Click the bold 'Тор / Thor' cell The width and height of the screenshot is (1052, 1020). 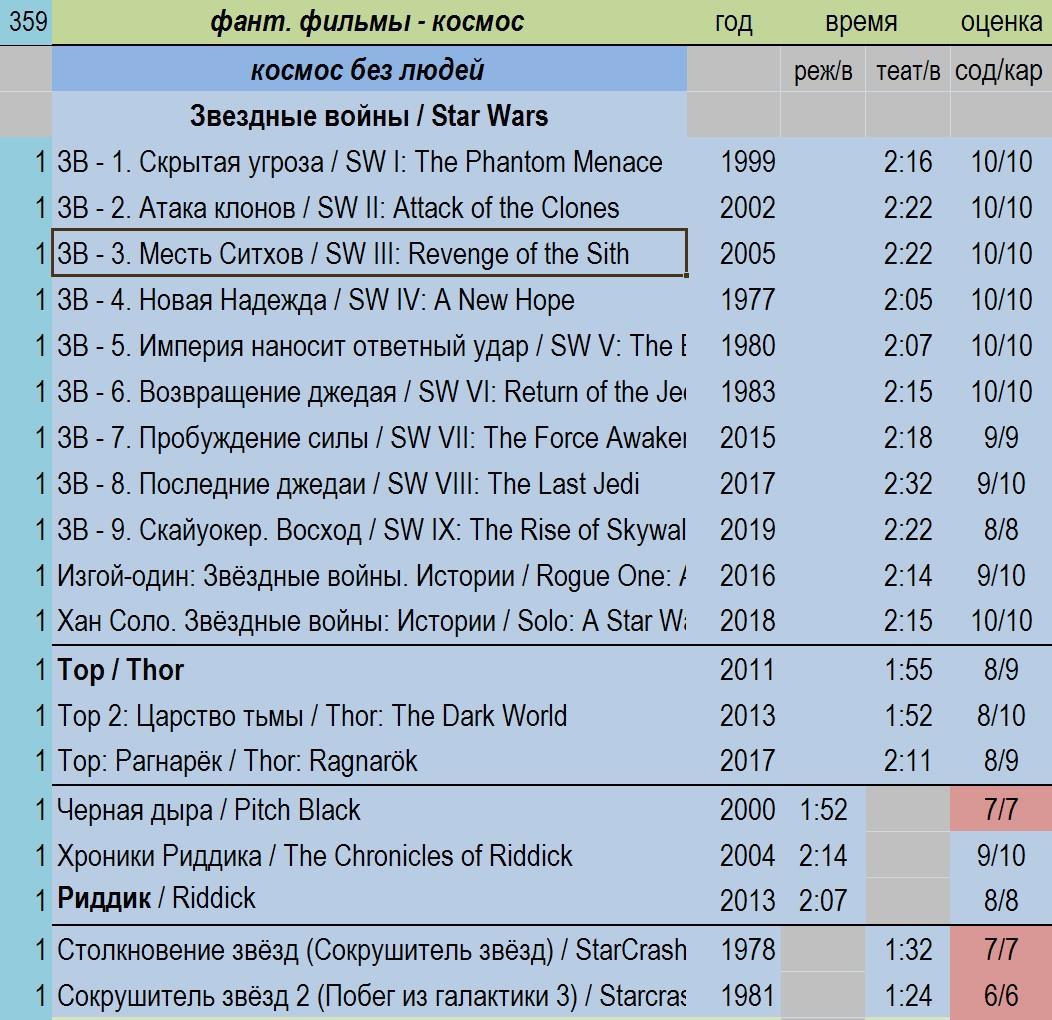pyautogui.click(x=369, y=670)
